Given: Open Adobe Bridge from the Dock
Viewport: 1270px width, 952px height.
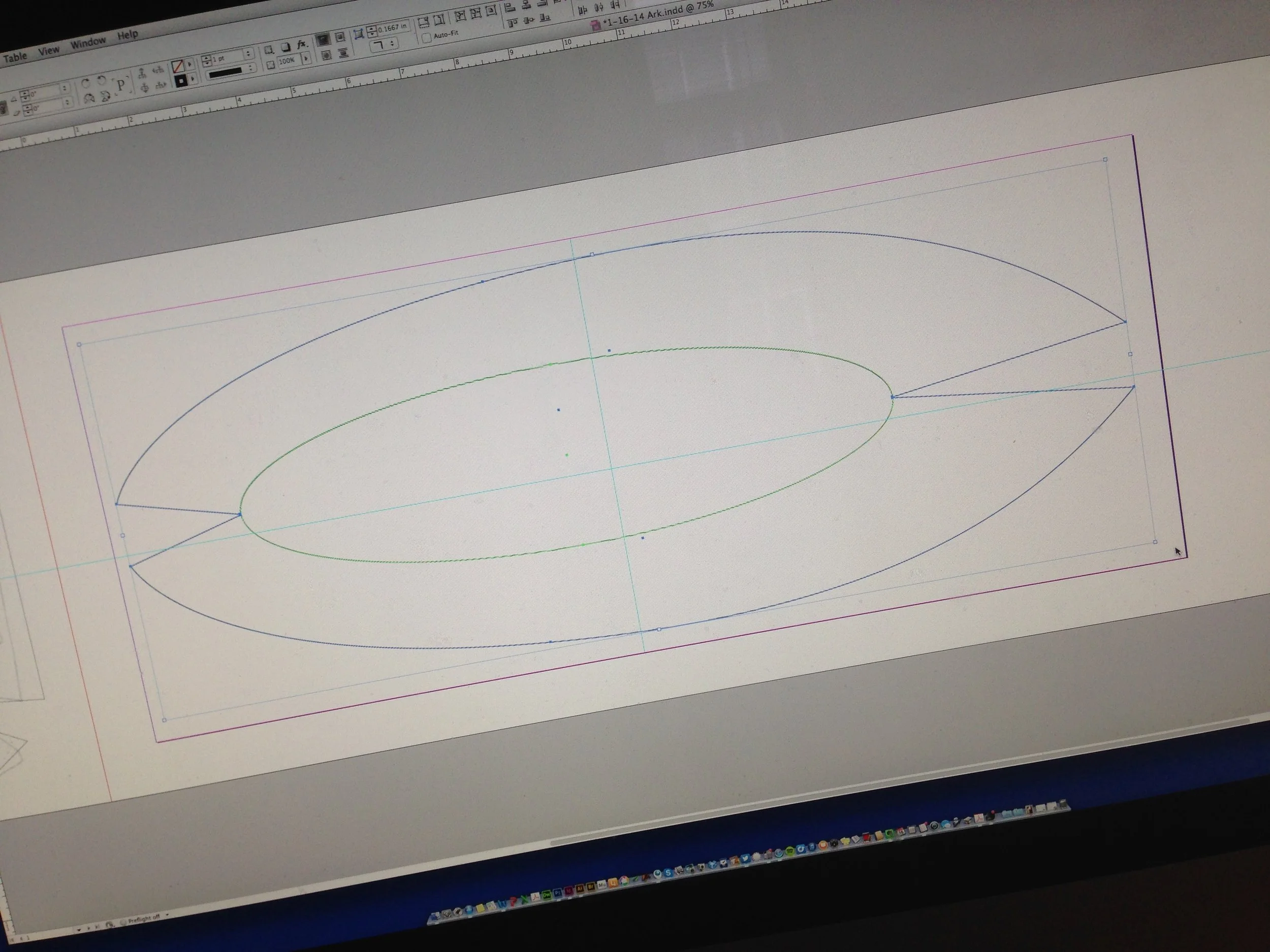Looking at the screenshot, I should [x=591, y=887].
